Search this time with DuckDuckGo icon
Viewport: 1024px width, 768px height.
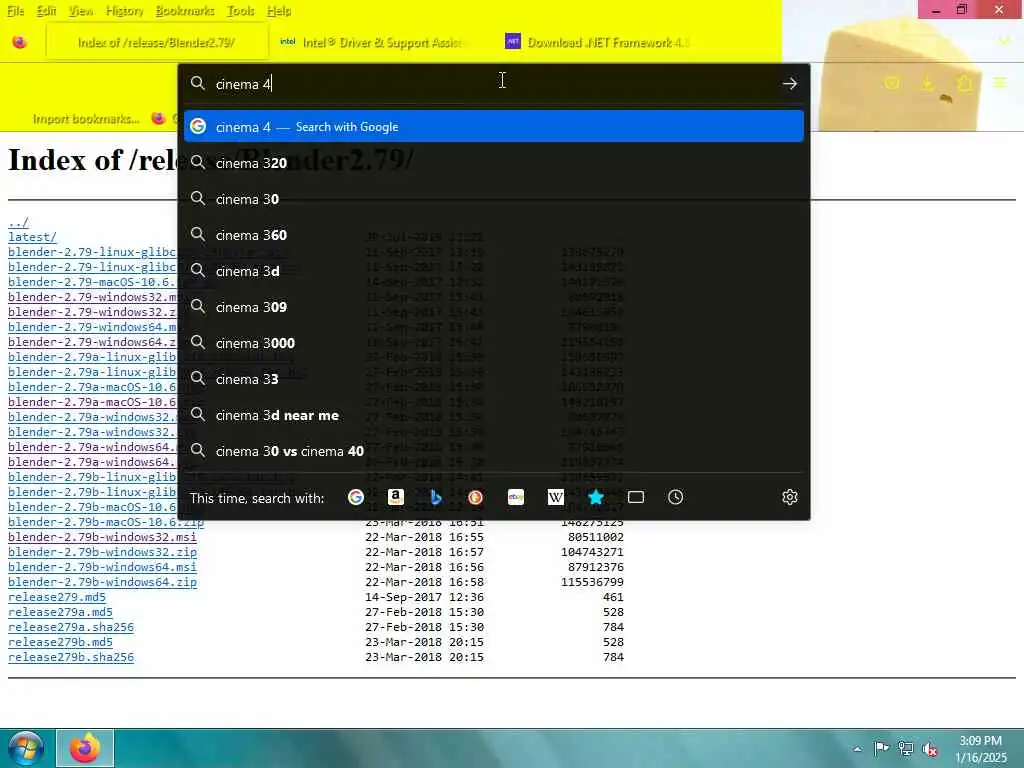pos(475,498)
